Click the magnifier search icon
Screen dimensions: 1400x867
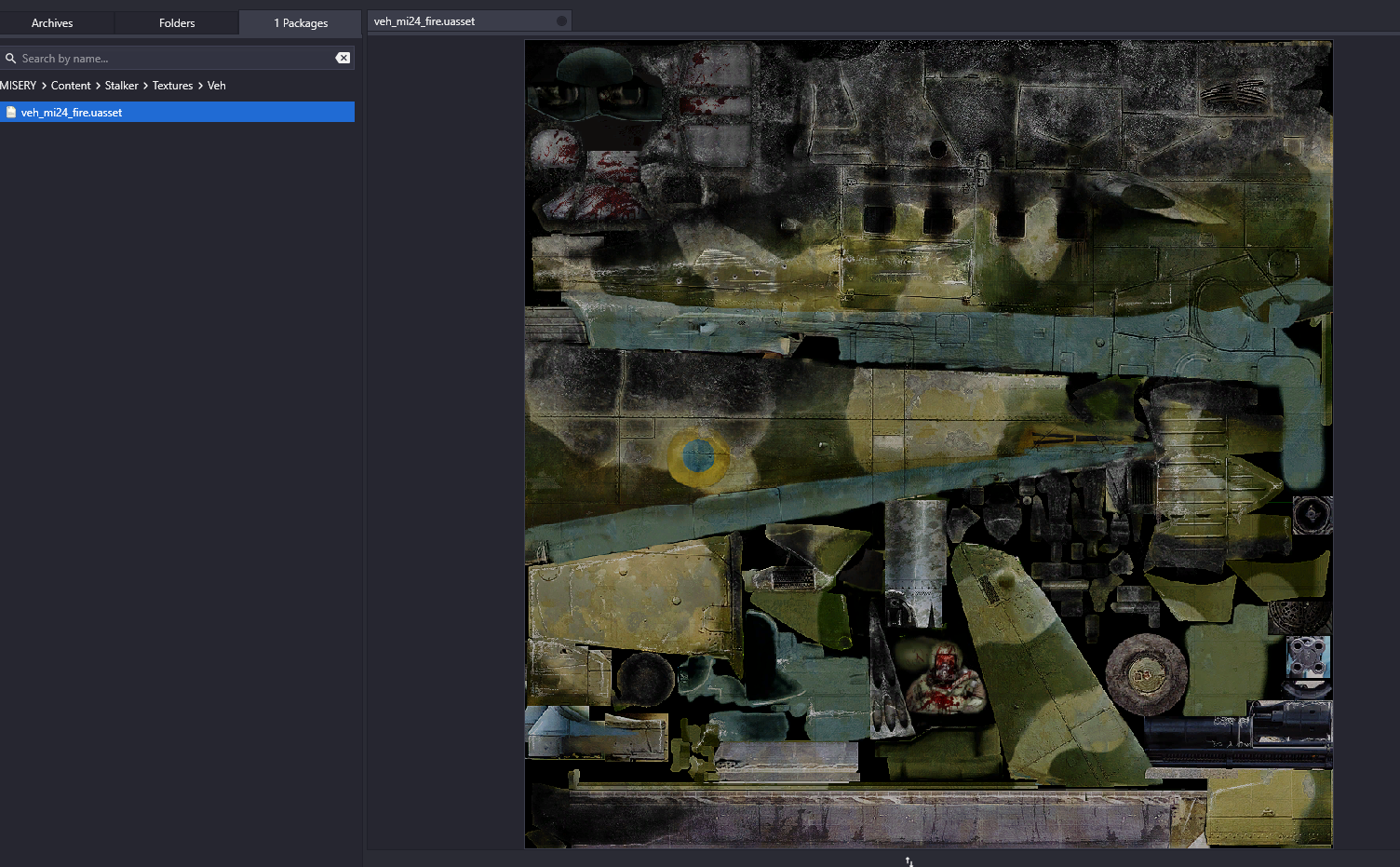(x=11, y=59)
